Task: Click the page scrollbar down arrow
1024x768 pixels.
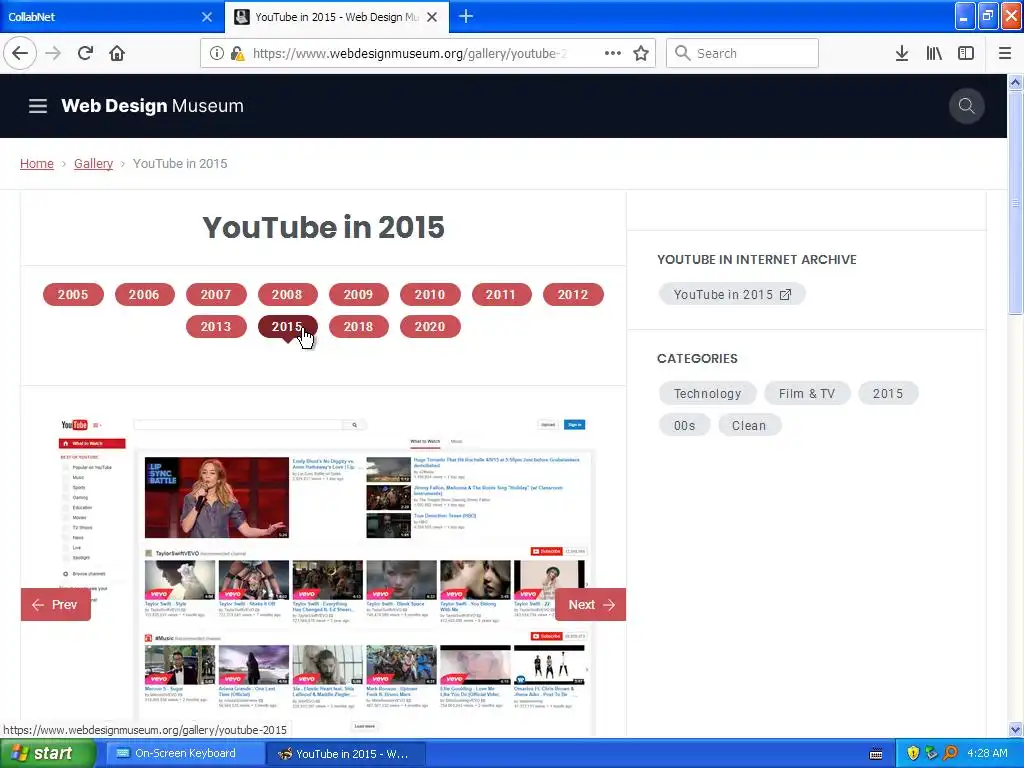Action: (1015, 729)
